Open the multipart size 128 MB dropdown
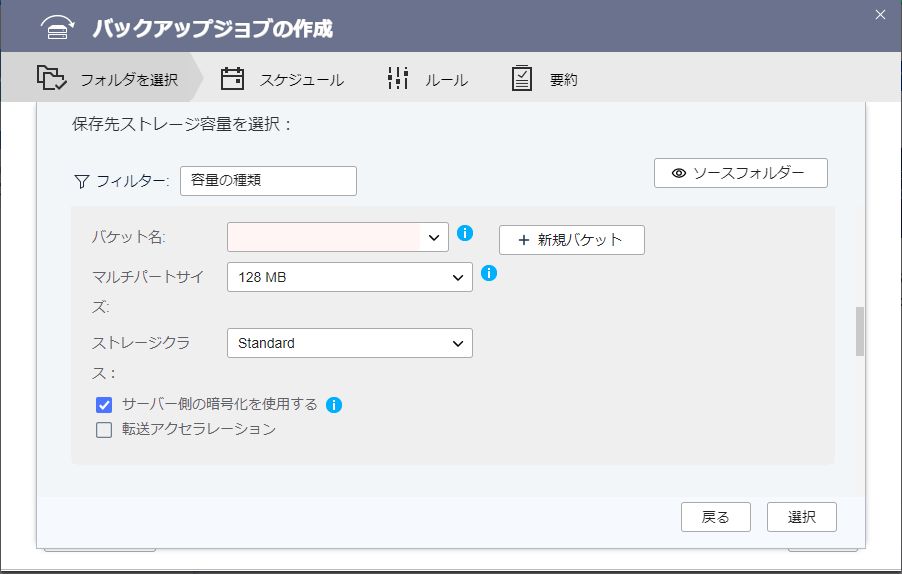The height and width of the screenshot is (574, 902). (350, 277)
